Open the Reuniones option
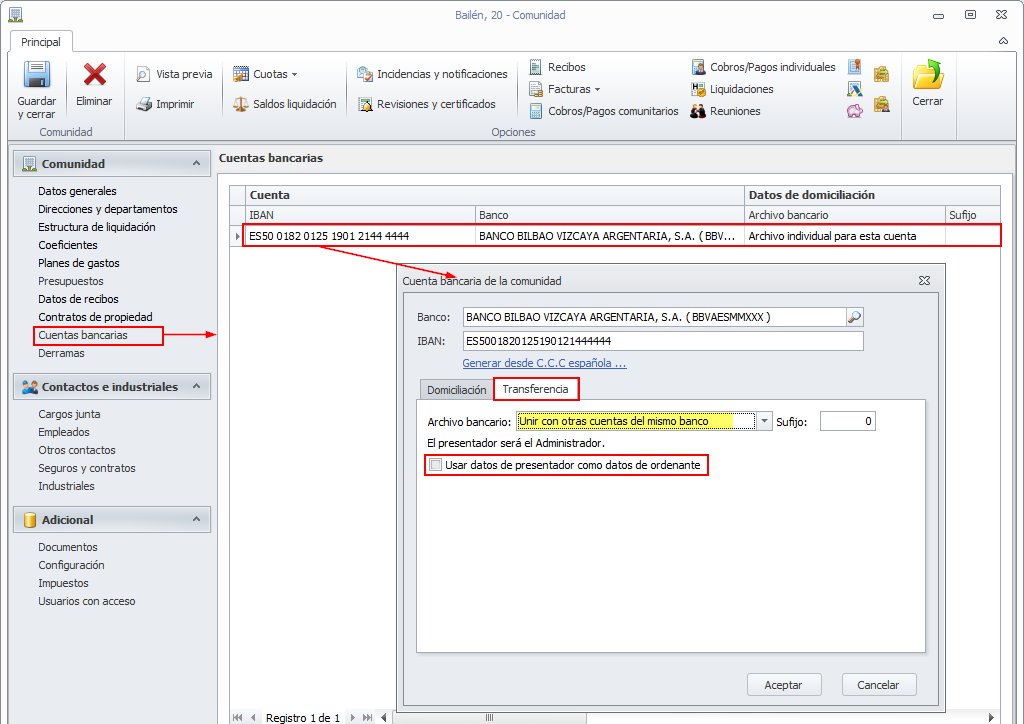 click(x=726, y=112)
